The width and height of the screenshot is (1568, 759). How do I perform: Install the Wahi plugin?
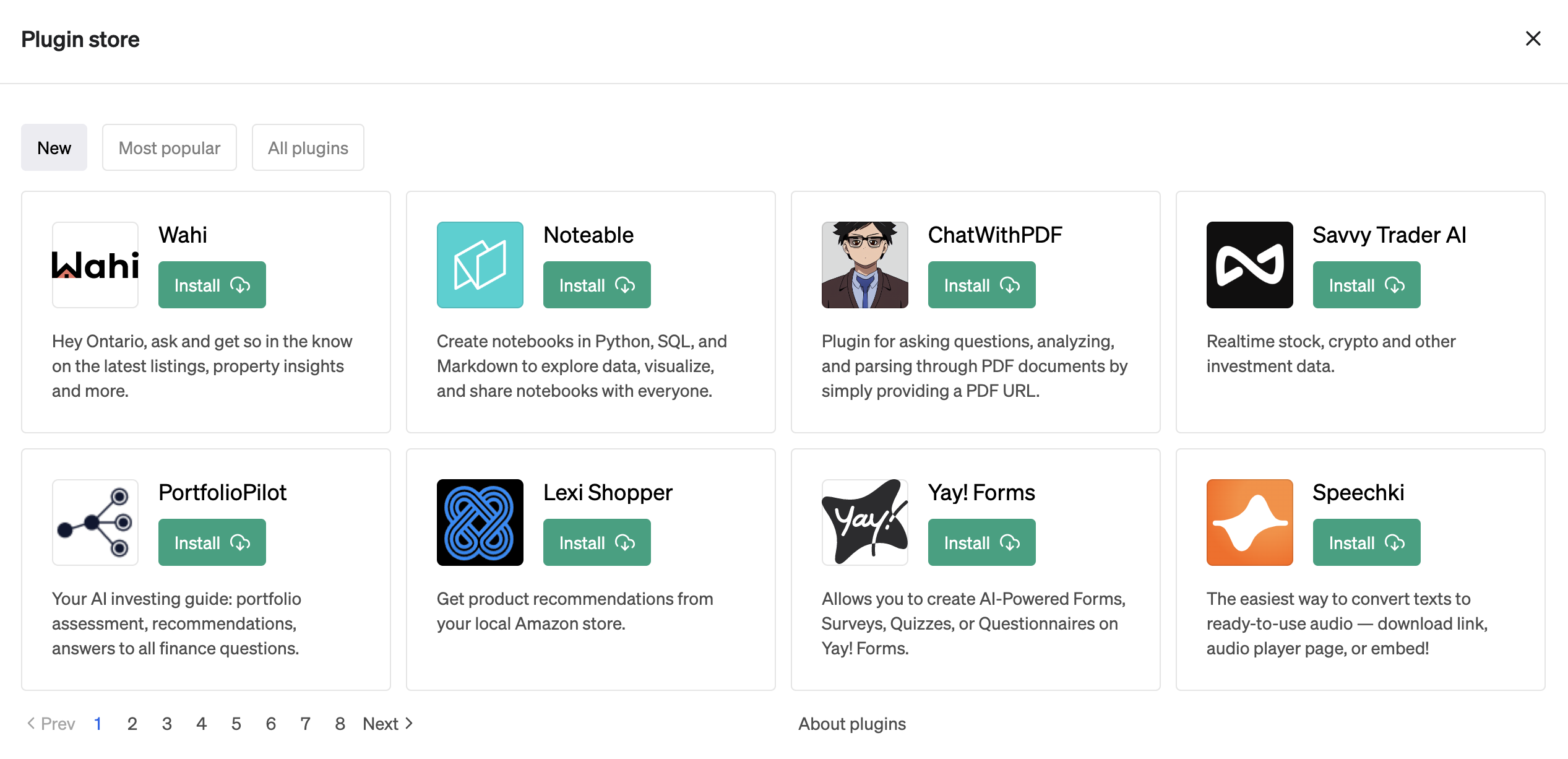(x=212, y=285)
